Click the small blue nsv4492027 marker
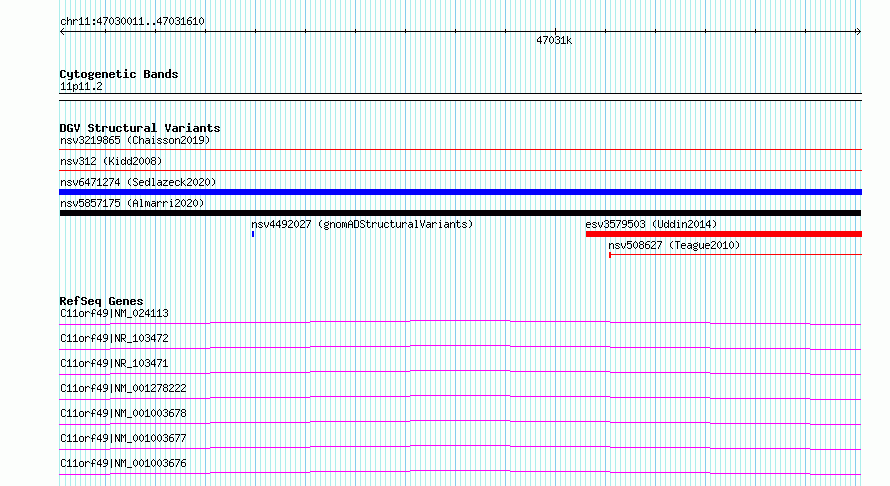The height and width of the screenshot is (486, 890). pyautogui.click(x=253, y=234)
